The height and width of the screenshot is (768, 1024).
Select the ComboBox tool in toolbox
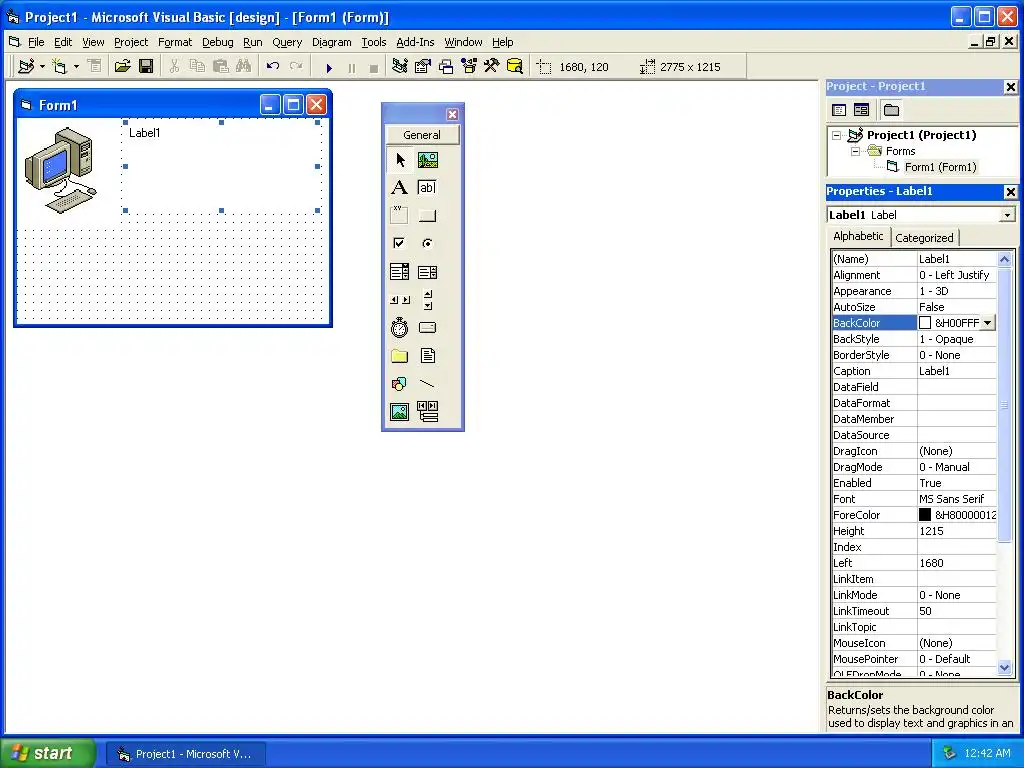click(400, 272)
